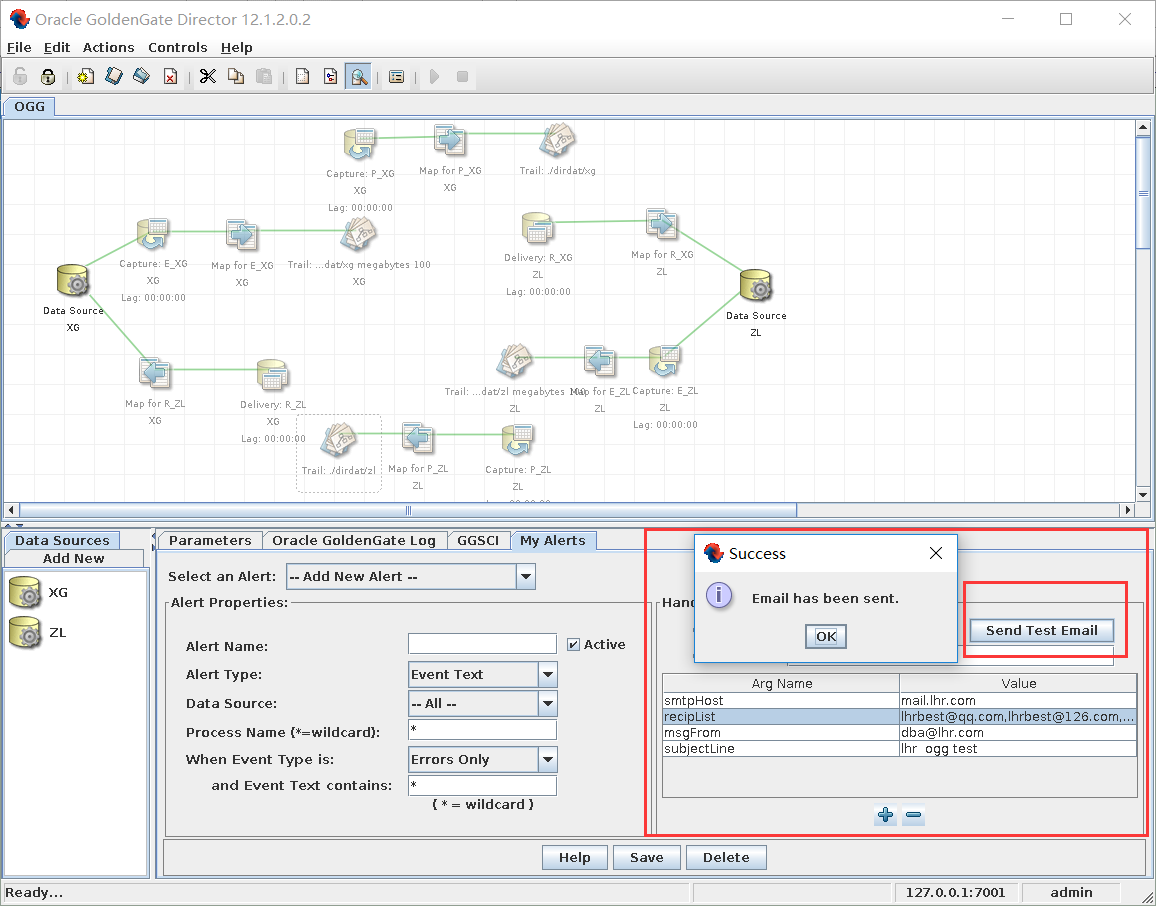Remove an argument row with minus icon
This screenshot has height=906, width=1156.
(913, 815)
